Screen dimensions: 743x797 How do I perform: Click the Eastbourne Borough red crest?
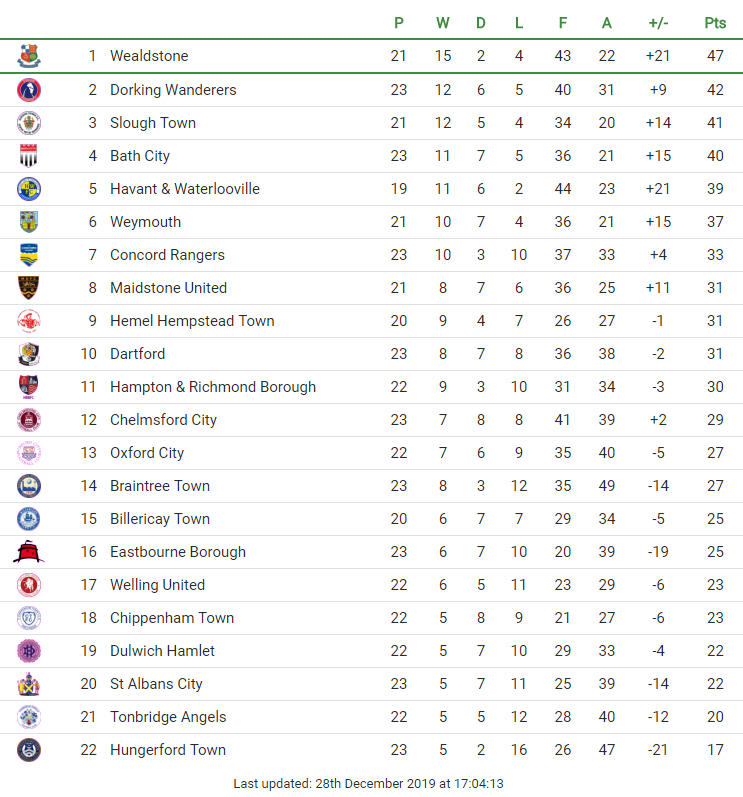(28, 551)
